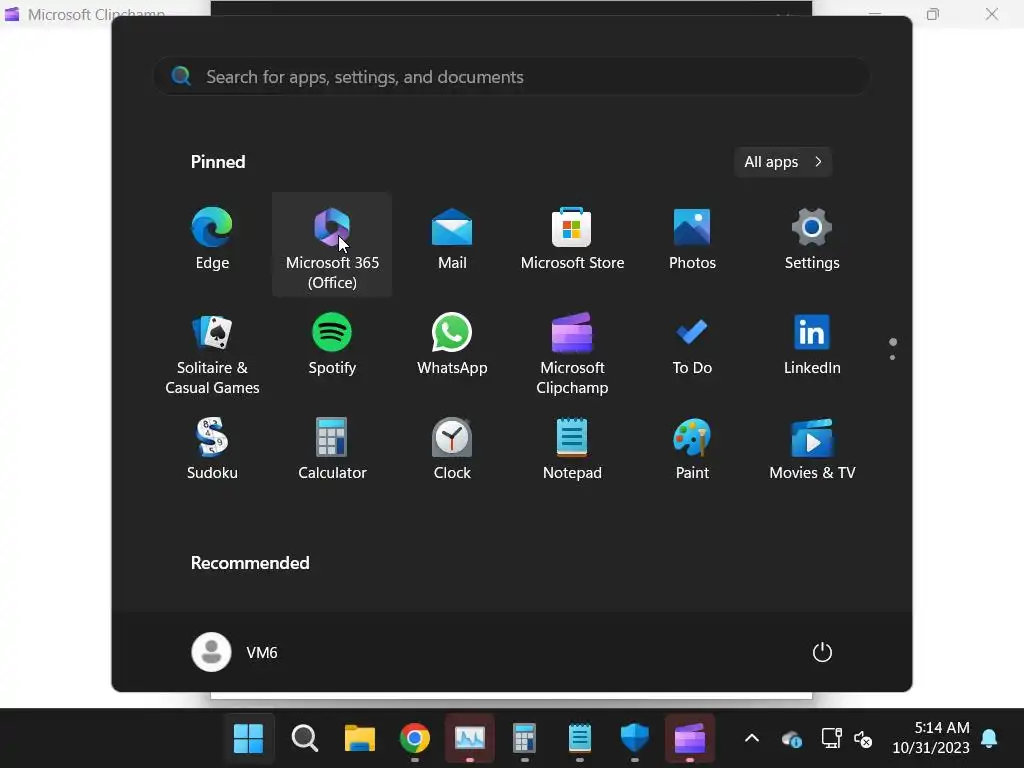Open the power options button
The image size is (1024, 768).
(822, 652)
